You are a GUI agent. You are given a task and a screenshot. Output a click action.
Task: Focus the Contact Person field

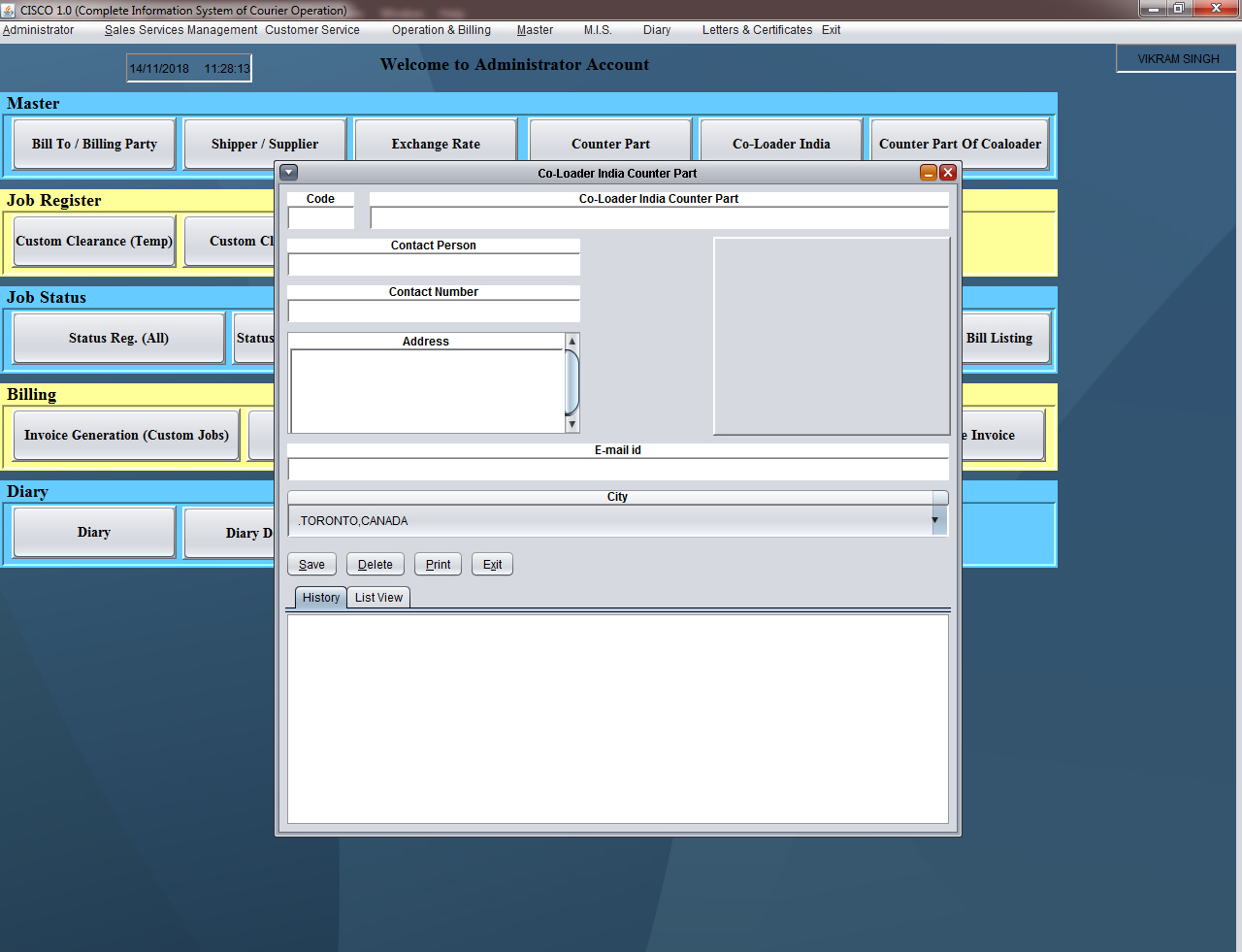tap(434, 265)
